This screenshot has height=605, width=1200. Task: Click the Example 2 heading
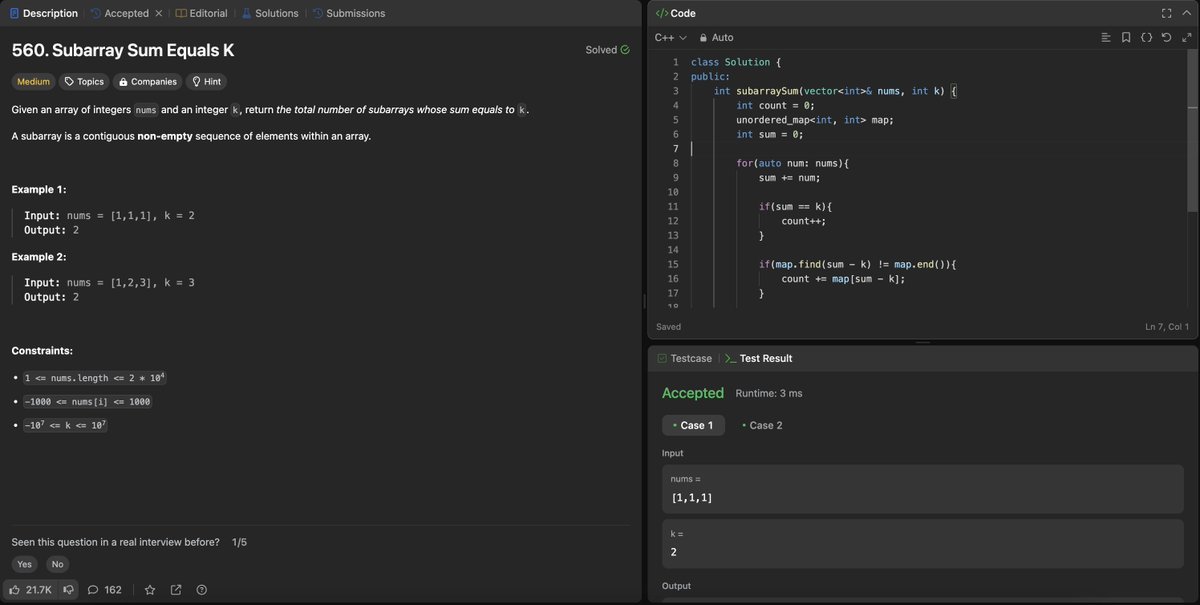[39, 256]
